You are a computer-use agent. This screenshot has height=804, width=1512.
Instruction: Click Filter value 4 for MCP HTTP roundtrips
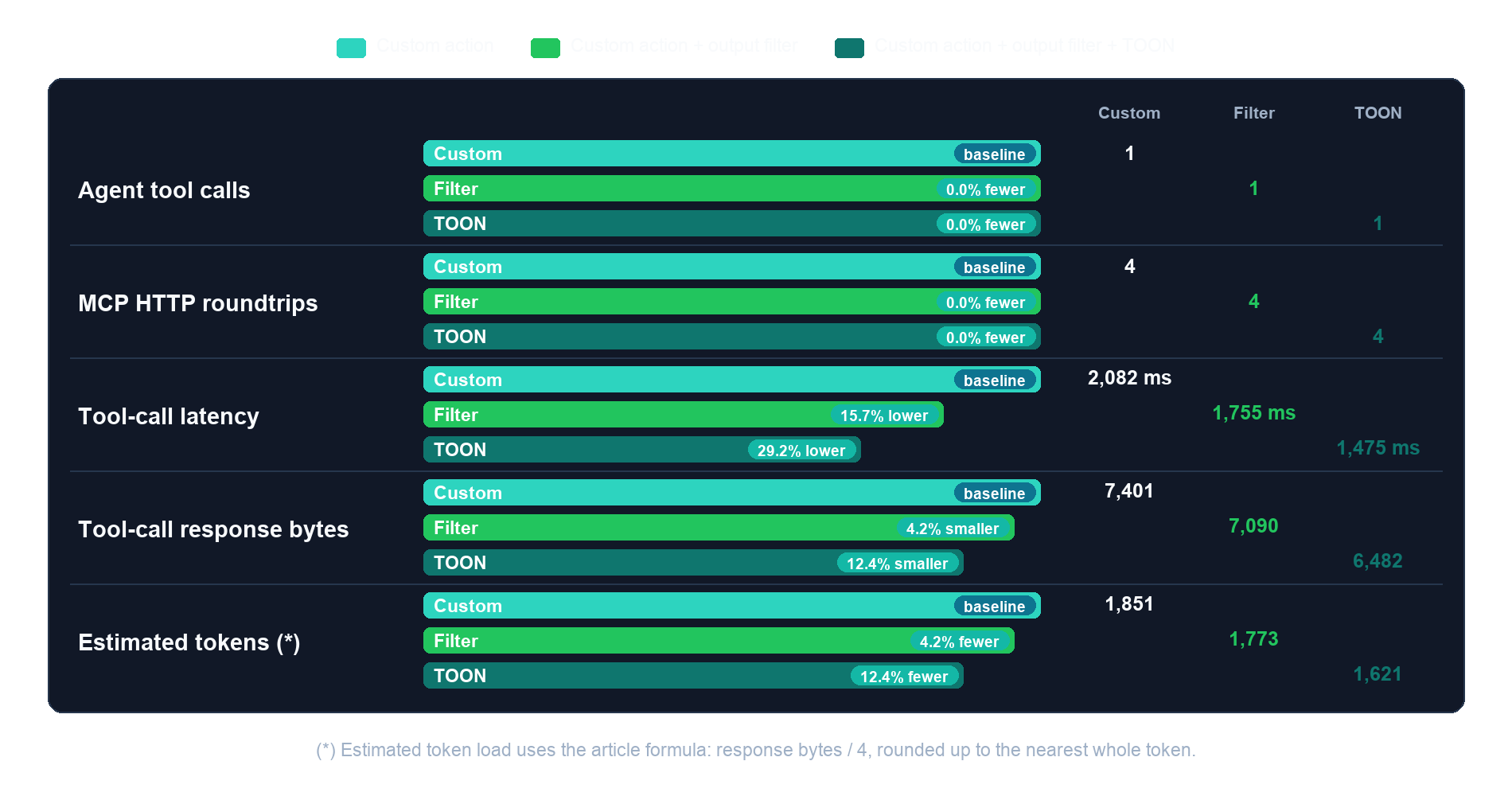1254,302
